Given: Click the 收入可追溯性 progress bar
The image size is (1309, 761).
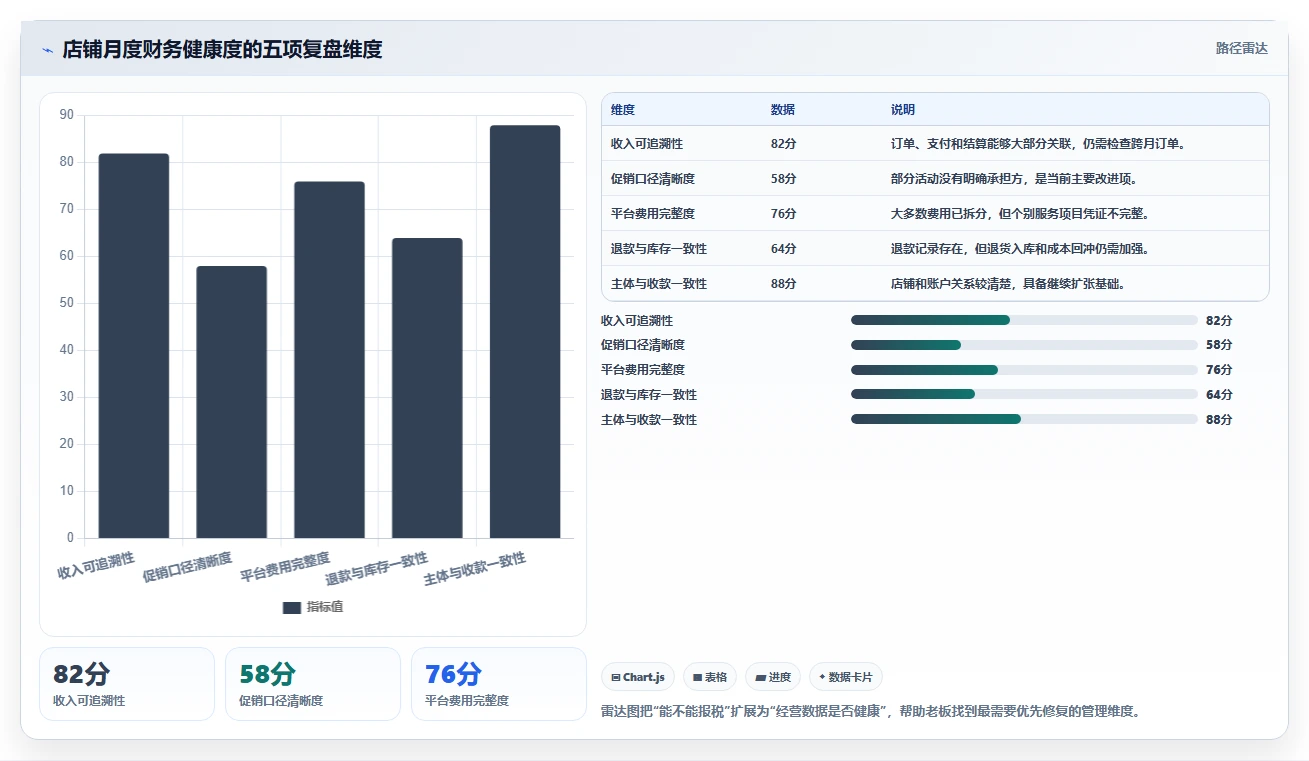Looking at the screenshot, I should pyautogui.click(x=1024, y=320).
